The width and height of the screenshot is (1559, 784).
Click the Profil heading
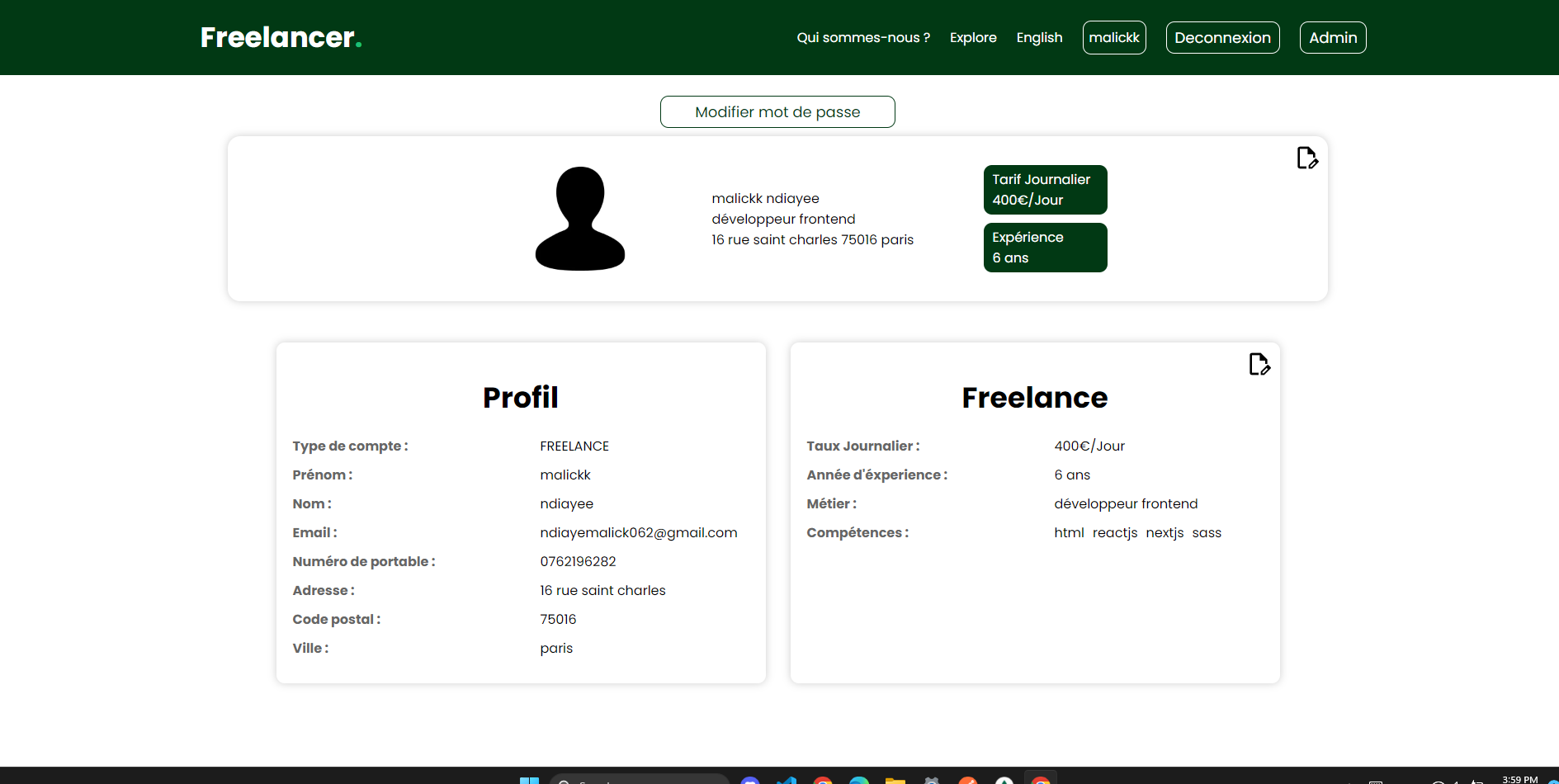(521, 398)
